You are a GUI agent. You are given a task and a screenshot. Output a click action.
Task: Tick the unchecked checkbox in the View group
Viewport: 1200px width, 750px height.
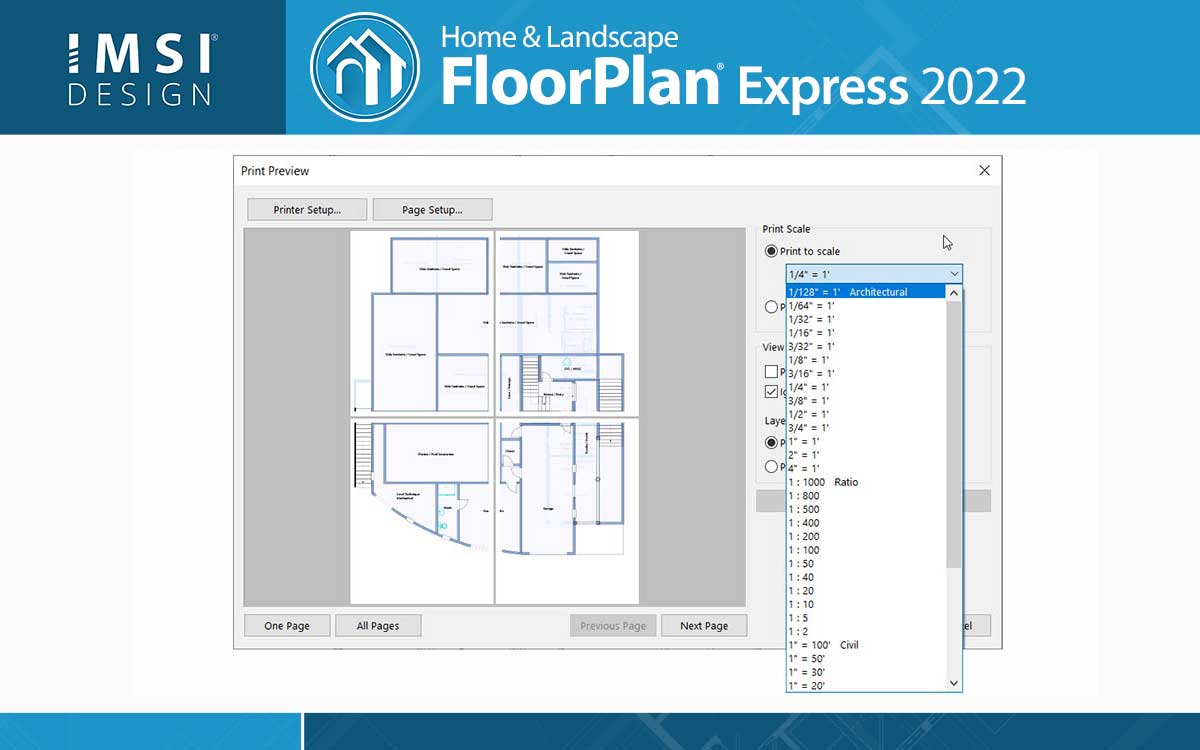click(771, 372)
